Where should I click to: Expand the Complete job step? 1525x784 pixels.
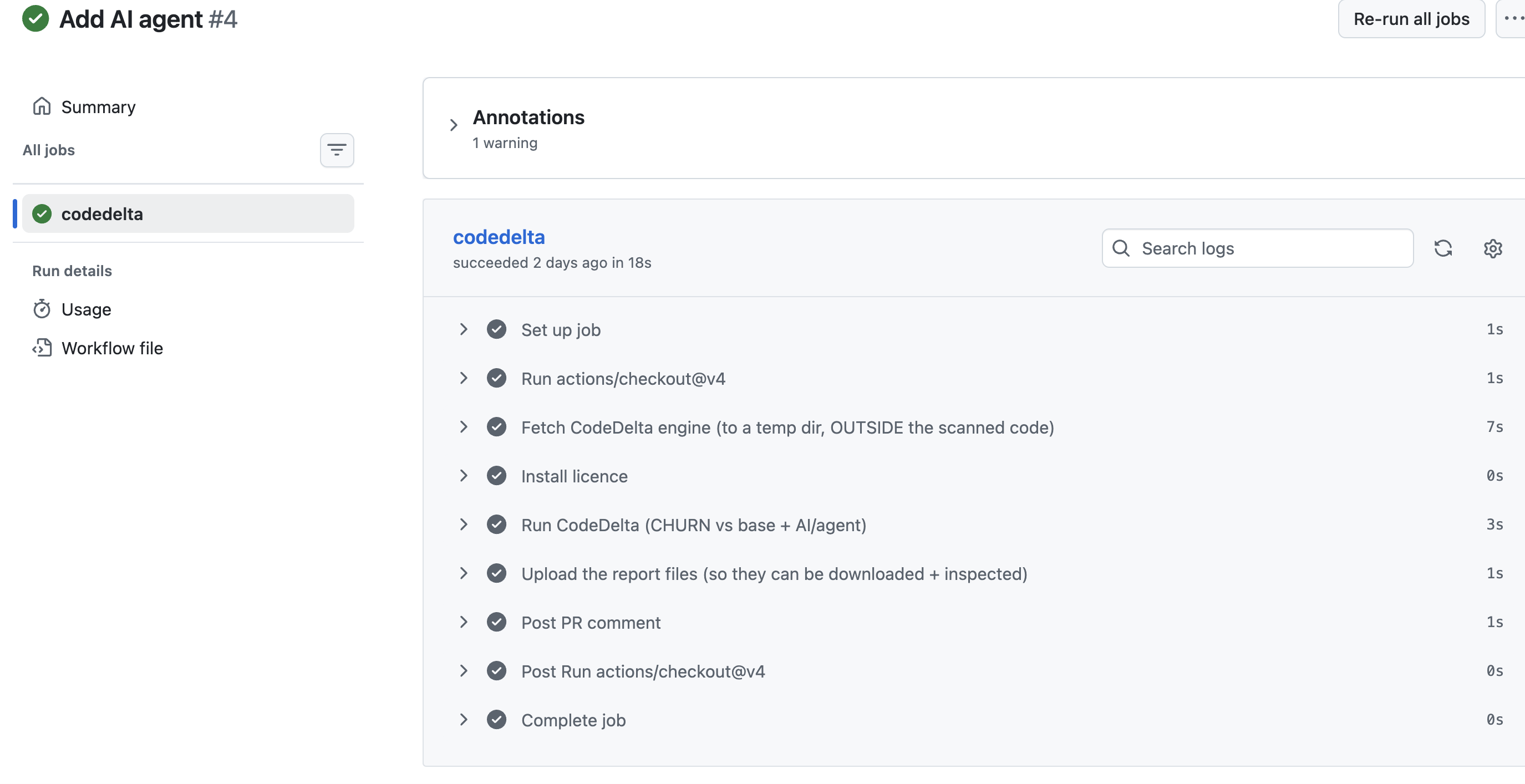(464, 720)
